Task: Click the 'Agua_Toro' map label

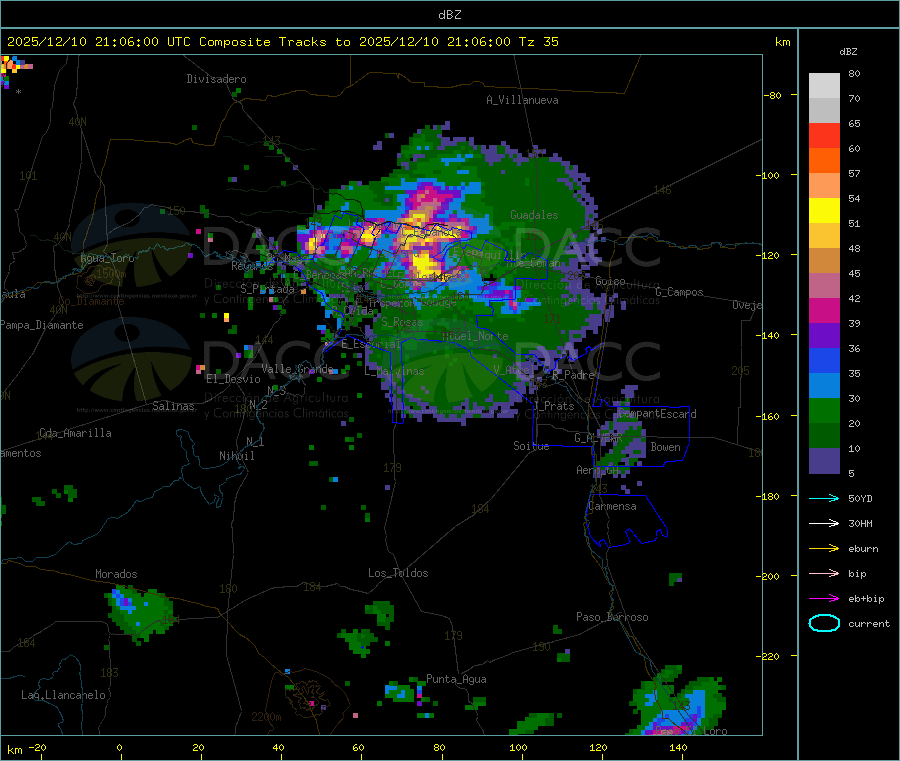Action: pyautogui.click(x=107, y=258)
